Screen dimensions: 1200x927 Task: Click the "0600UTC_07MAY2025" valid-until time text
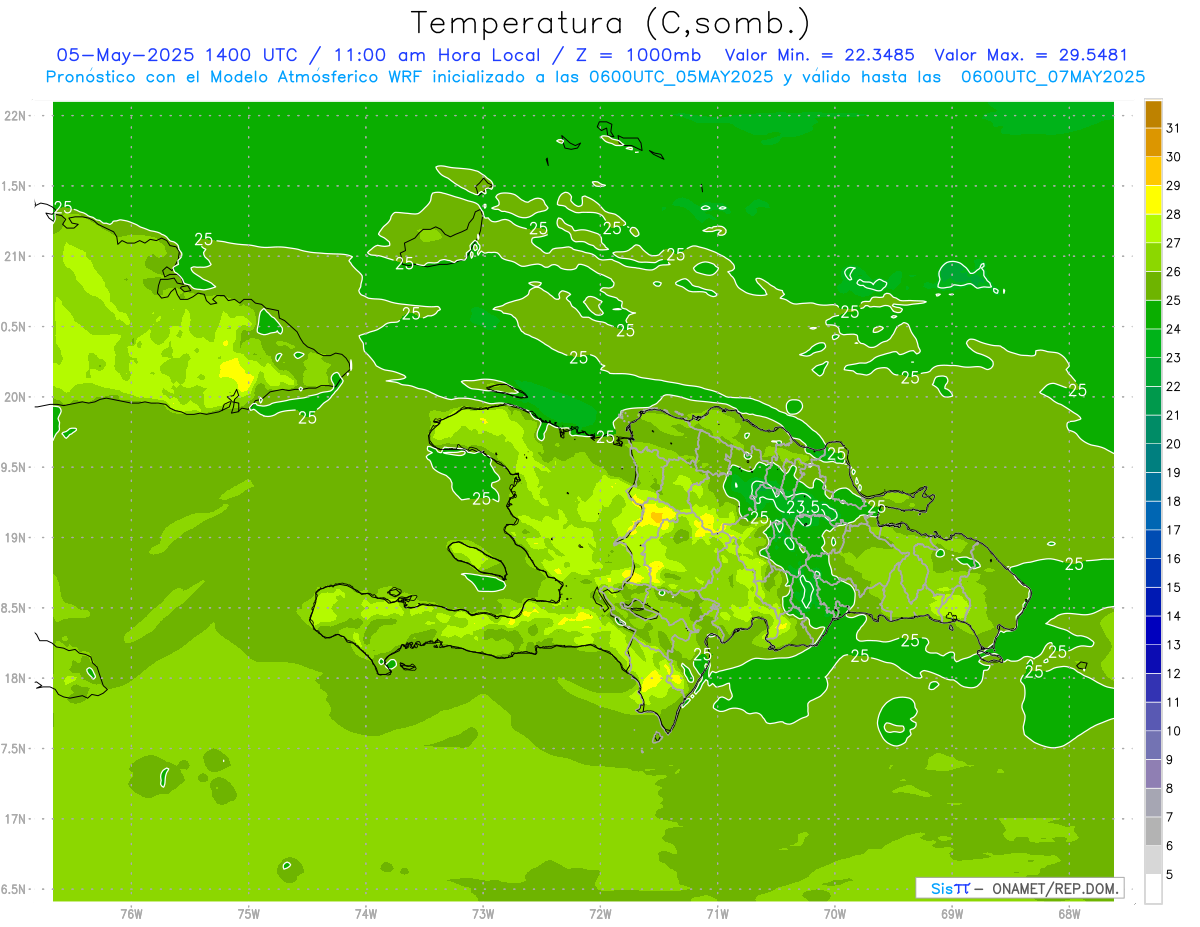pos(1052,77)
